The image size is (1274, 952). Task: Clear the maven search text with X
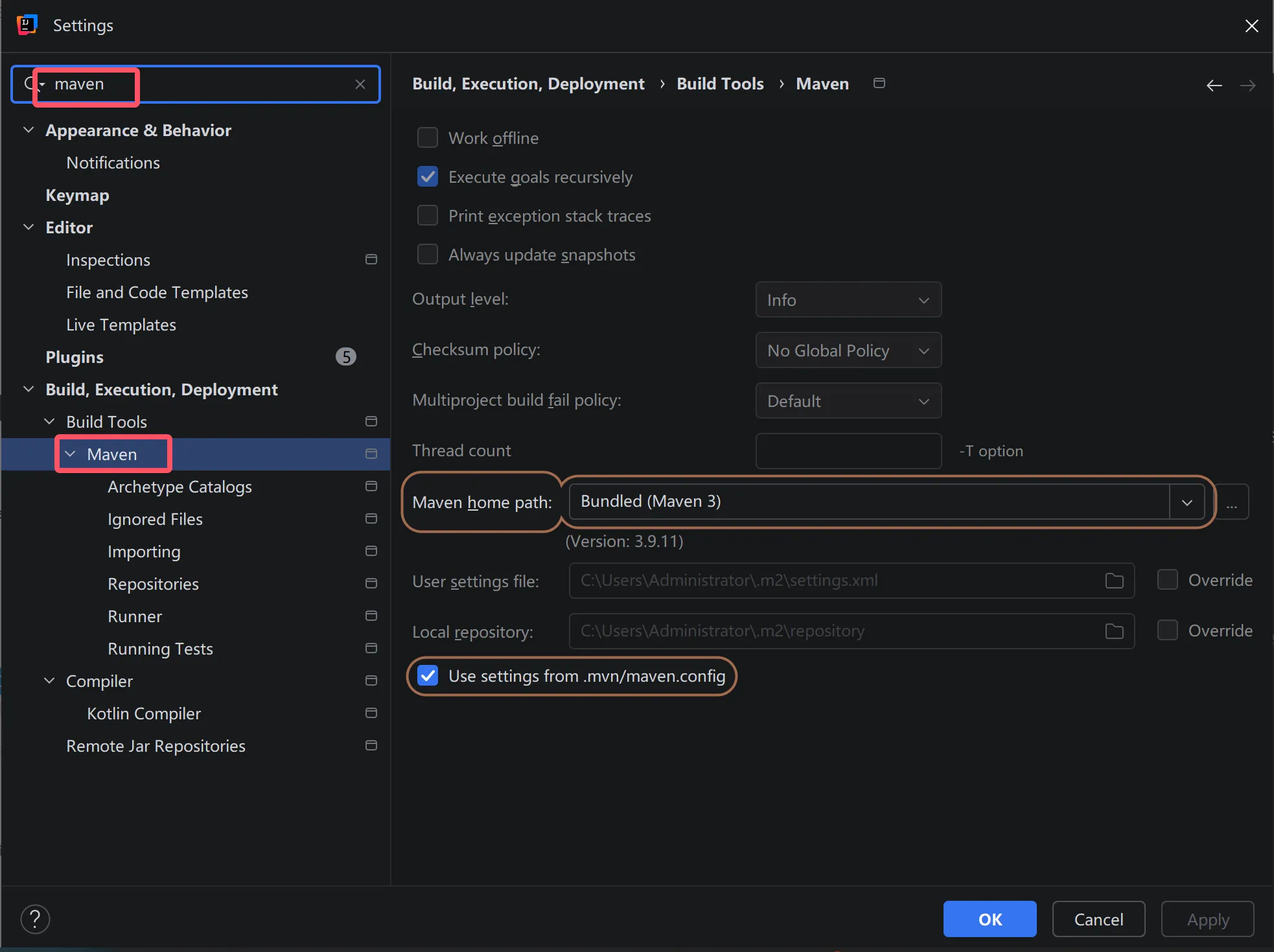tap(360, 84)
